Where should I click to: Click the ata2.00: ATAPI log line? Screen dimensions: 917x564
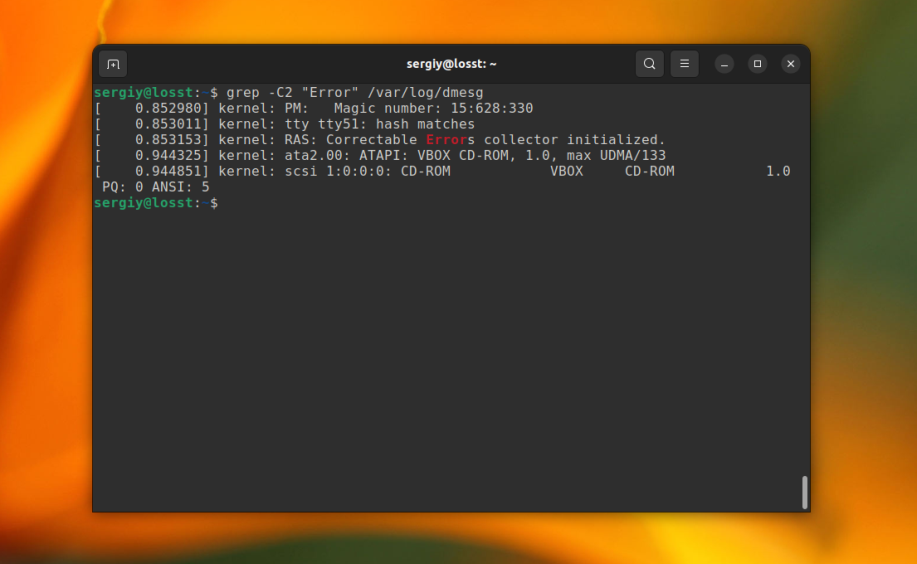click(380, 156)
